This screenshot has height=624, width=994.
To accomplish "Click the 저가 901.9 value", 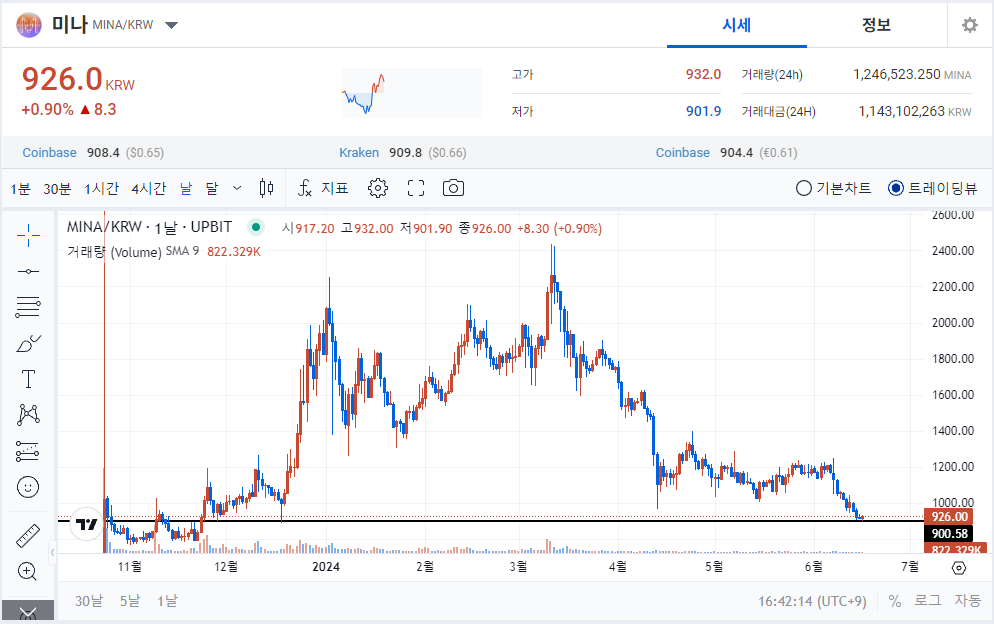I will coord(704,111).
